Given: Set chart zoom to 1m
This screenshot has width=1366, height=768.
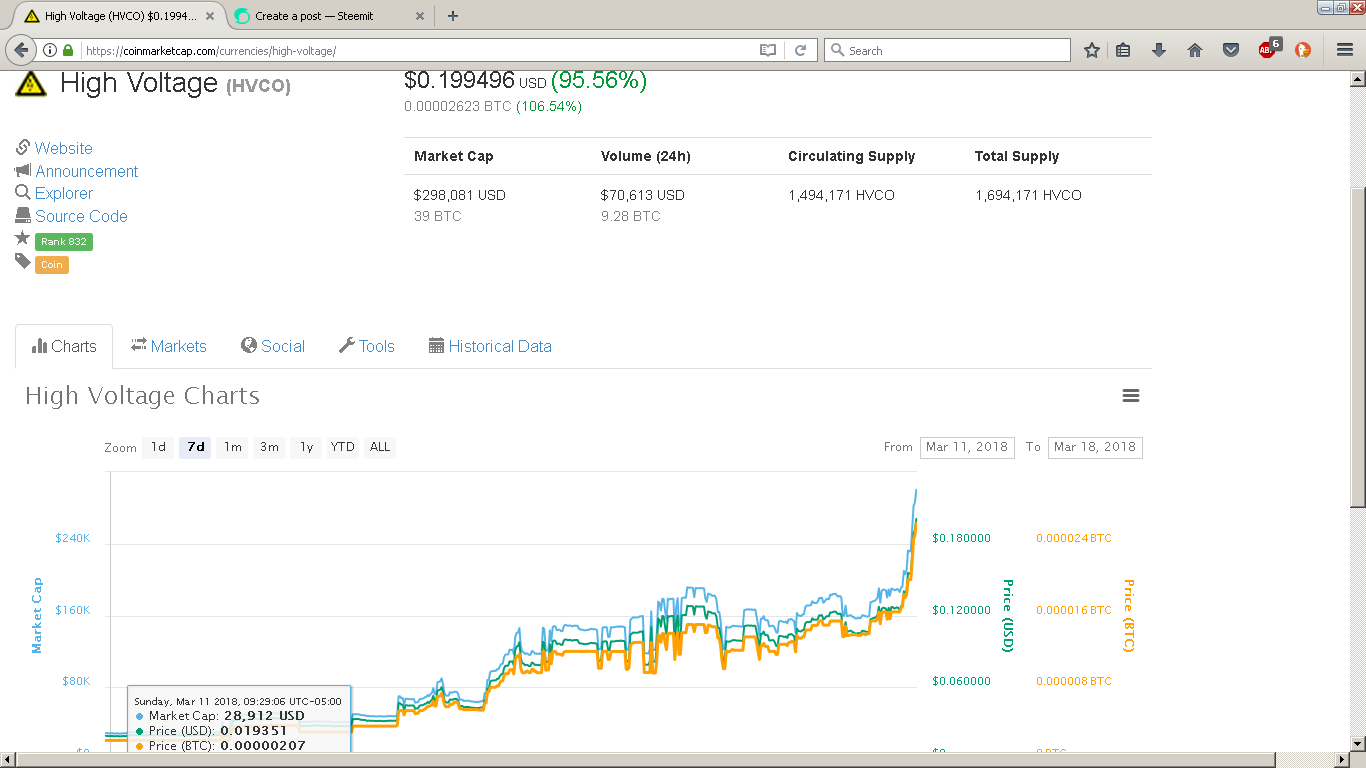Looking at the screenshot, I should coord(233,447).
